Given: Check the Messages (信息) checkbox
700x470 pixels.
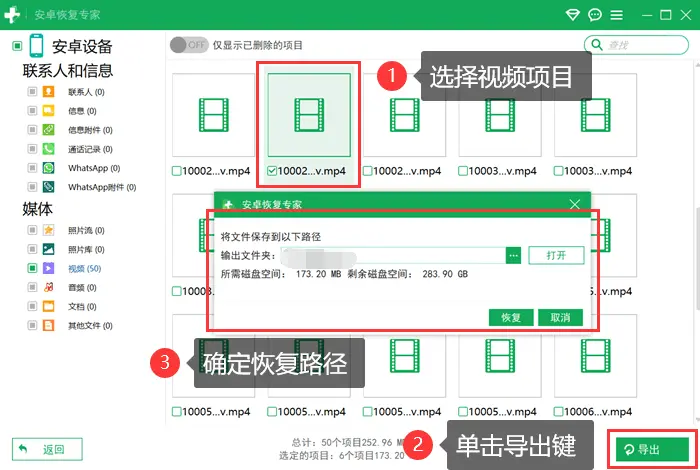Looking at the screenshot, I should pyautogui.click(x=32, y=111).
